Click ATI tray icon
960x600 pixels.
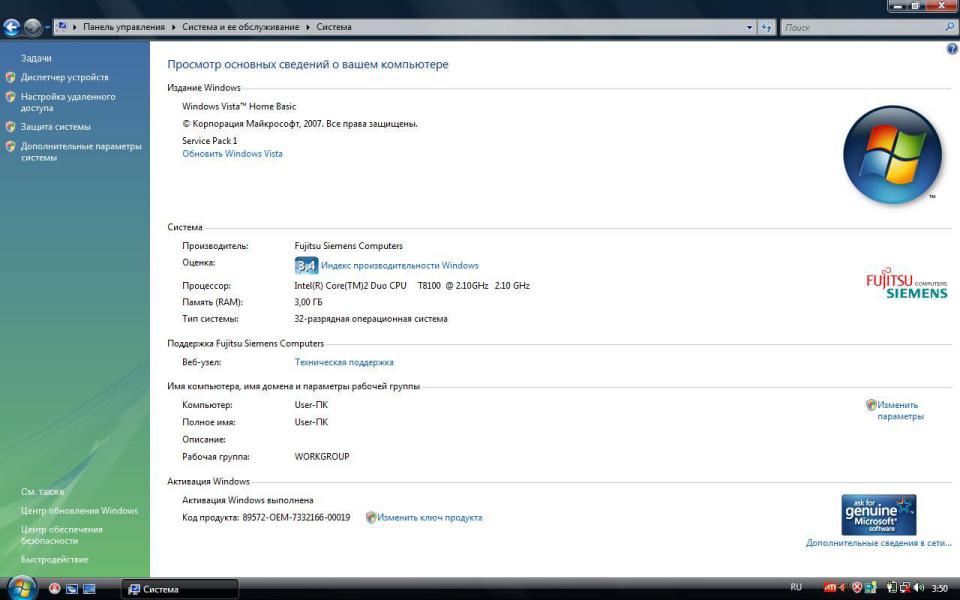[830, 588]
